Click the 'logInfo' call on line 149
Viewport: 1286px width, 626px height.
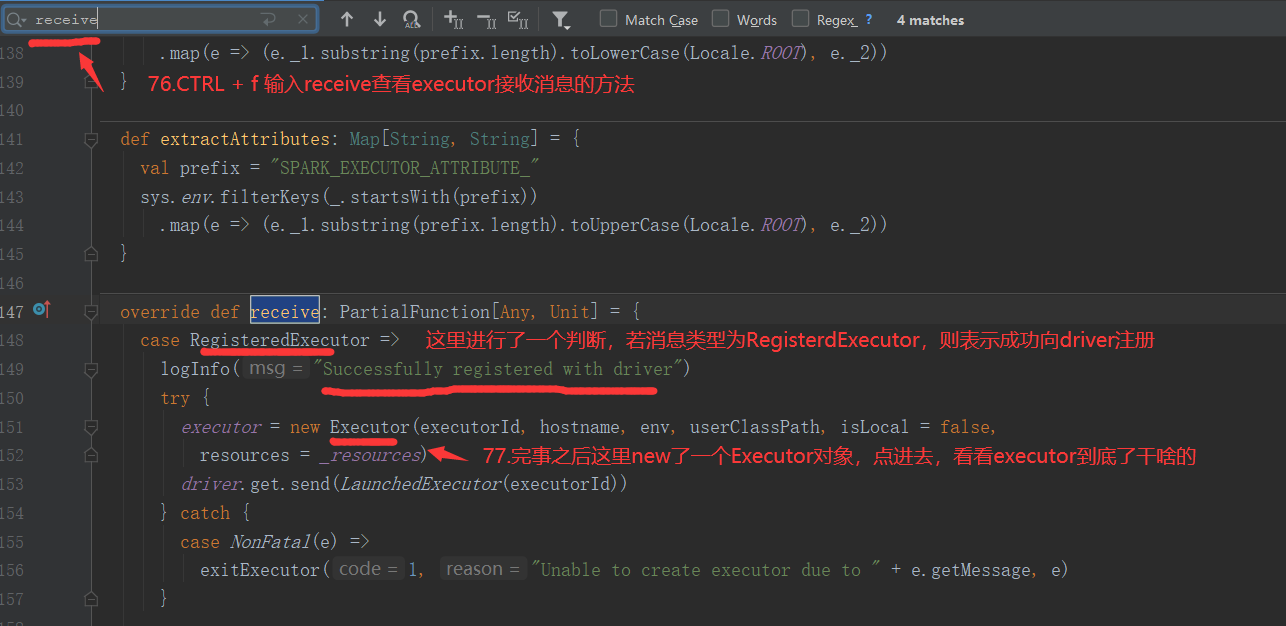pyautogui.click(x=195, y=369)
